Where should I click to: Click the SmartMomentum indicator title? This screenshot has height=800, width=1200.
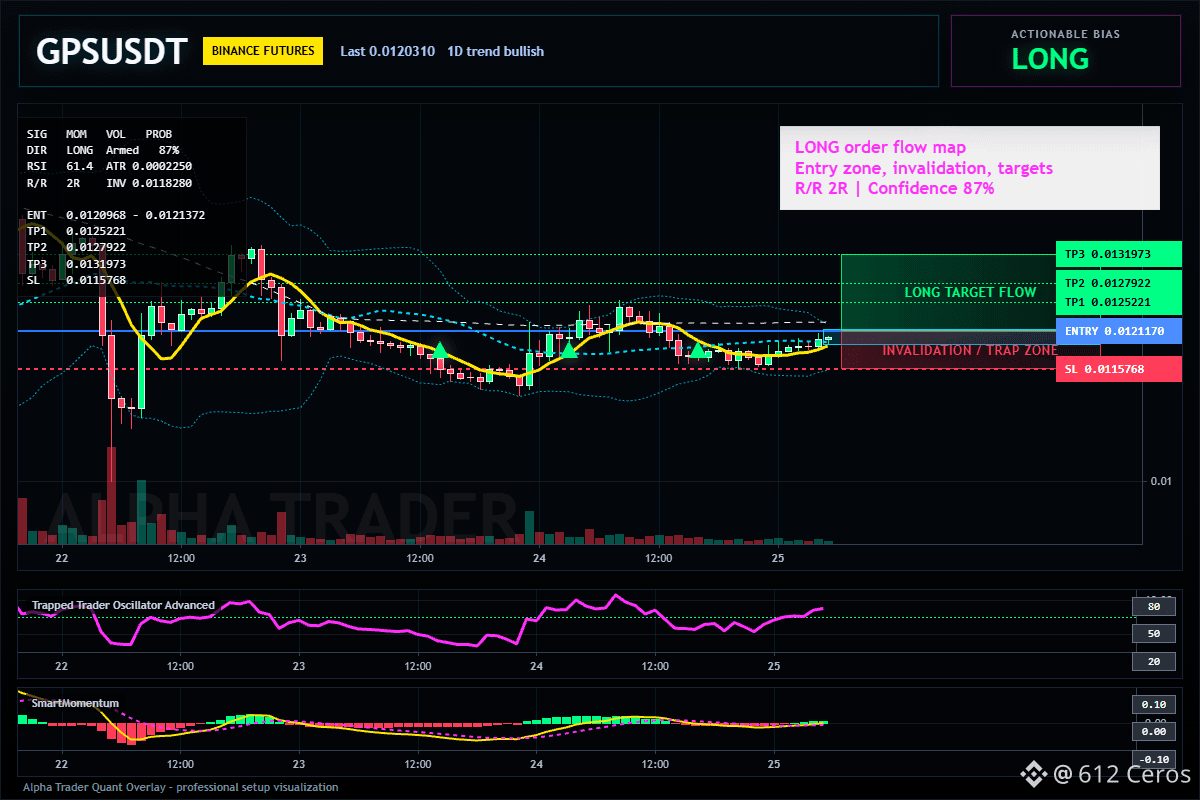coord(75,704)
